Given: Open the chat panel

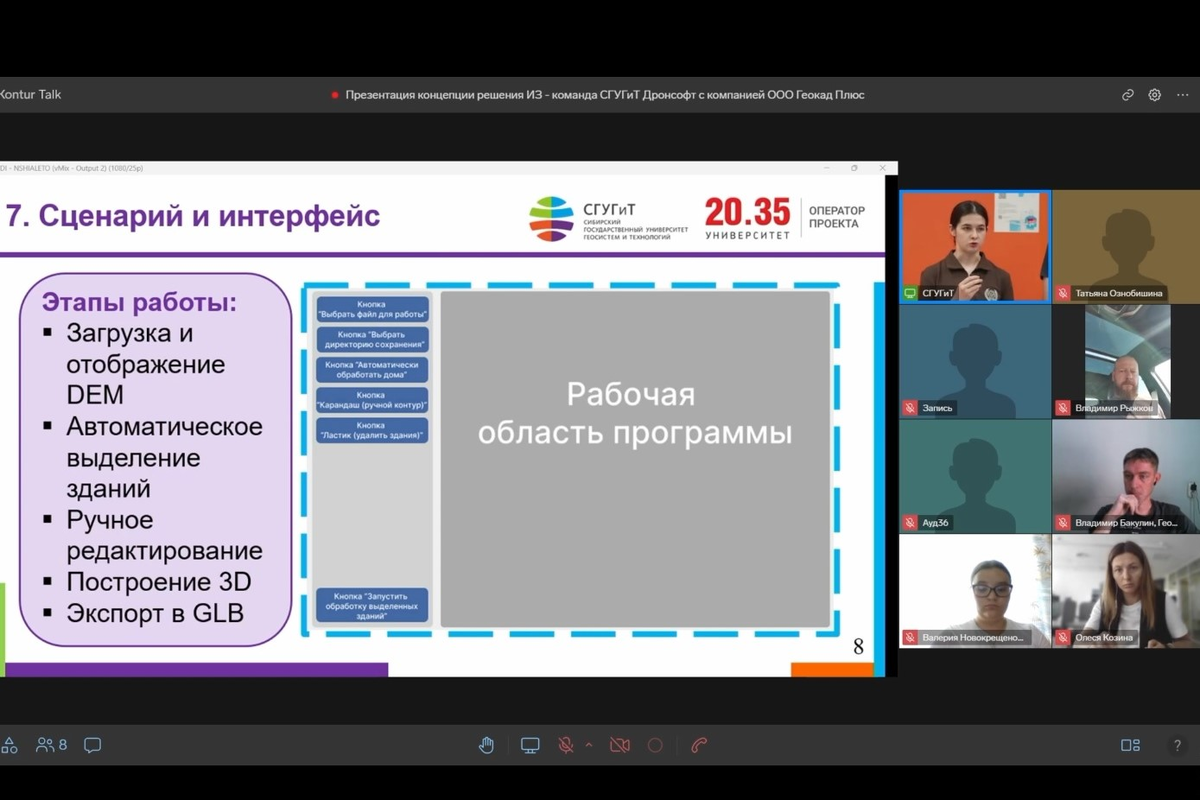Looking at the screenshot, I should point(93,745).
